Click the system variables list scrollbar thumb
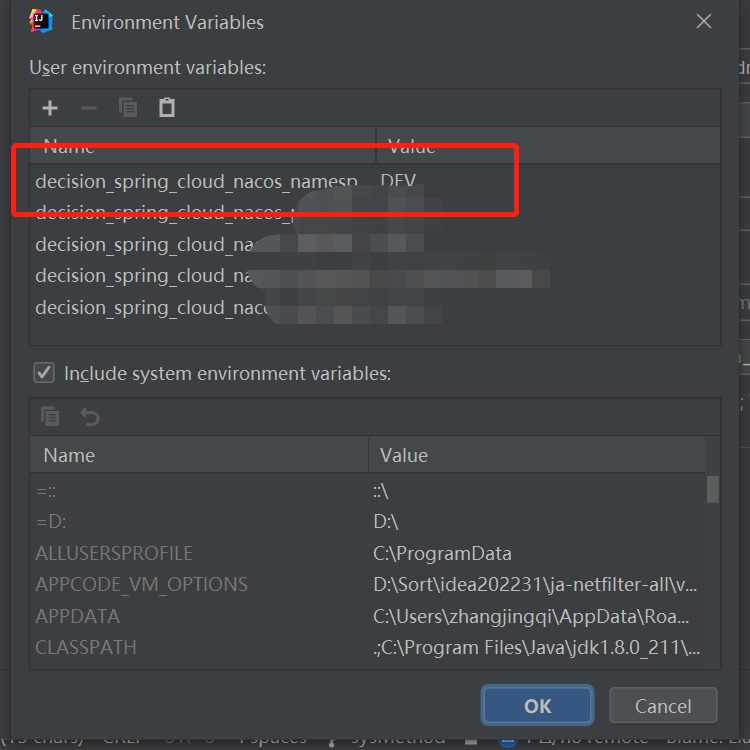Screen dimensions: 750x750 coord(712,489)
